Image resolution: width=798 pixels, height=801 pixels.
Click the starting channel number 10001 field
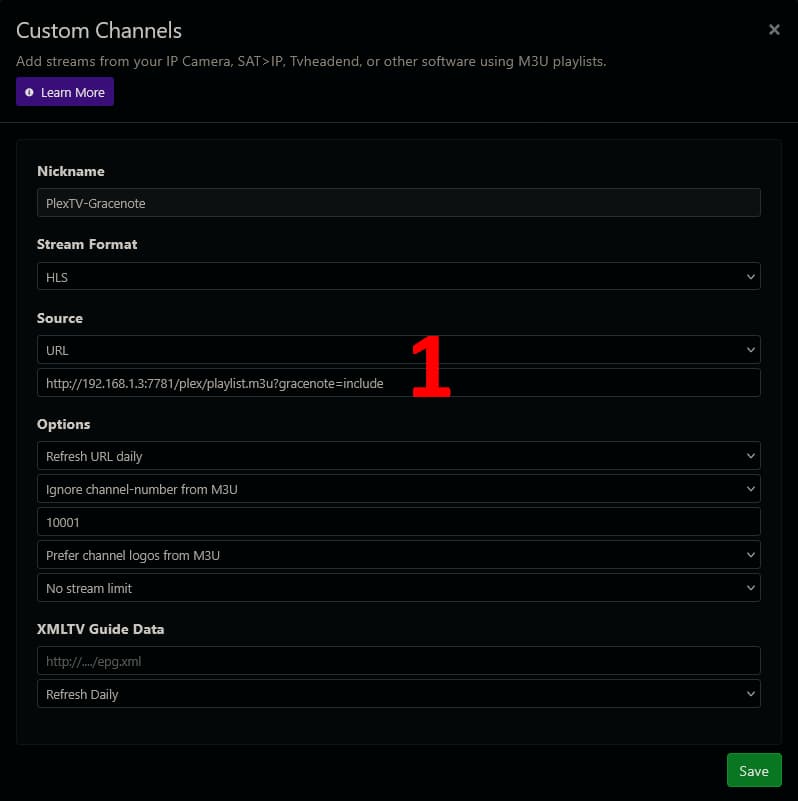pos(398,522)
